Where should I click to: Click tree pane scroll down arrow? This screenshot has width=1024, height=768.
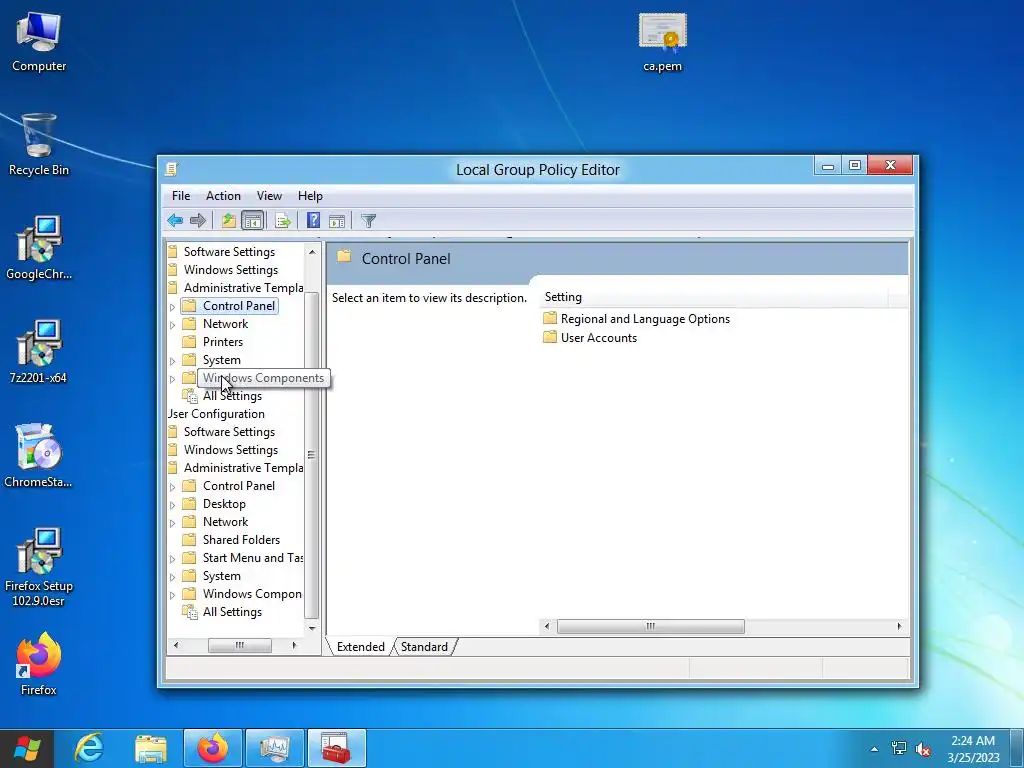tap(312, 628)
